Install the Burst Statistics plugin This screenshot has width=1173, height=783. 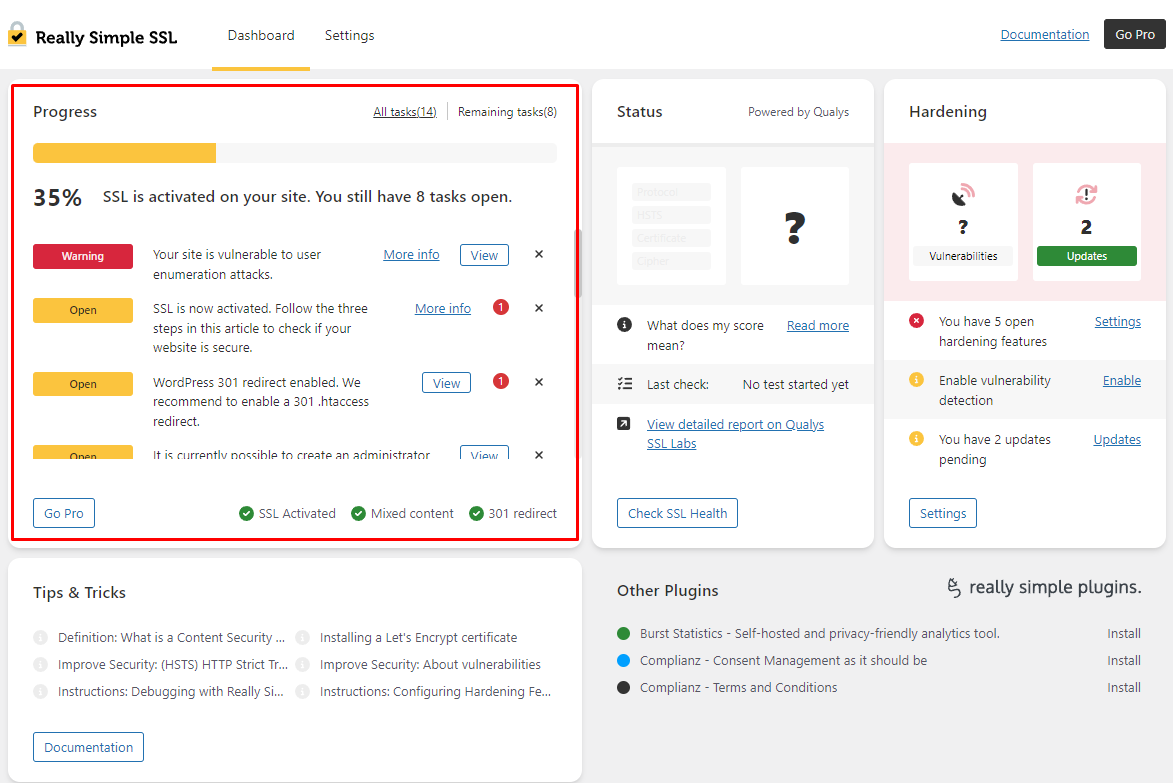1124,633
